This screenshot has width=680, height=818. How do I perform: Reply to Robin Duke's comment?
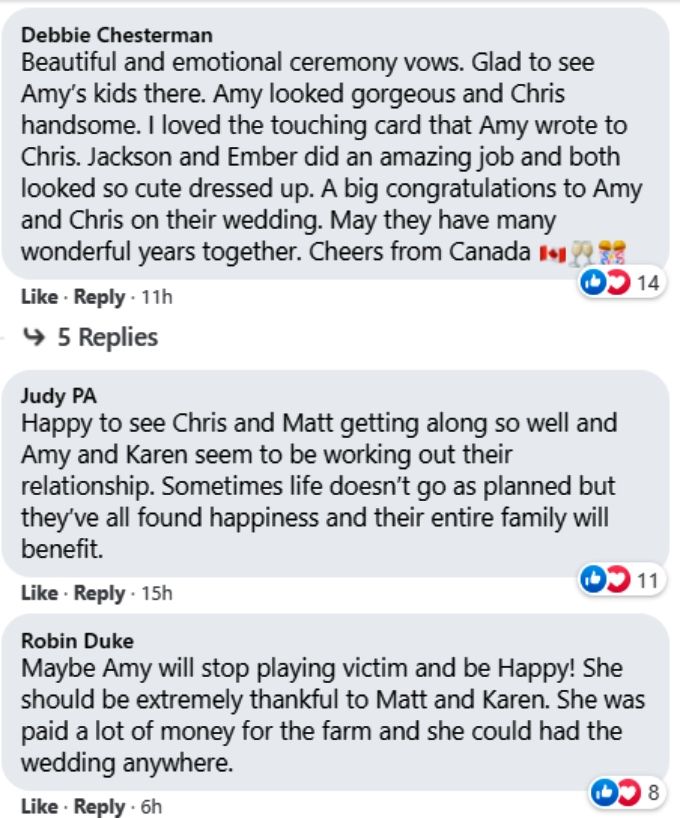(99, 807)
